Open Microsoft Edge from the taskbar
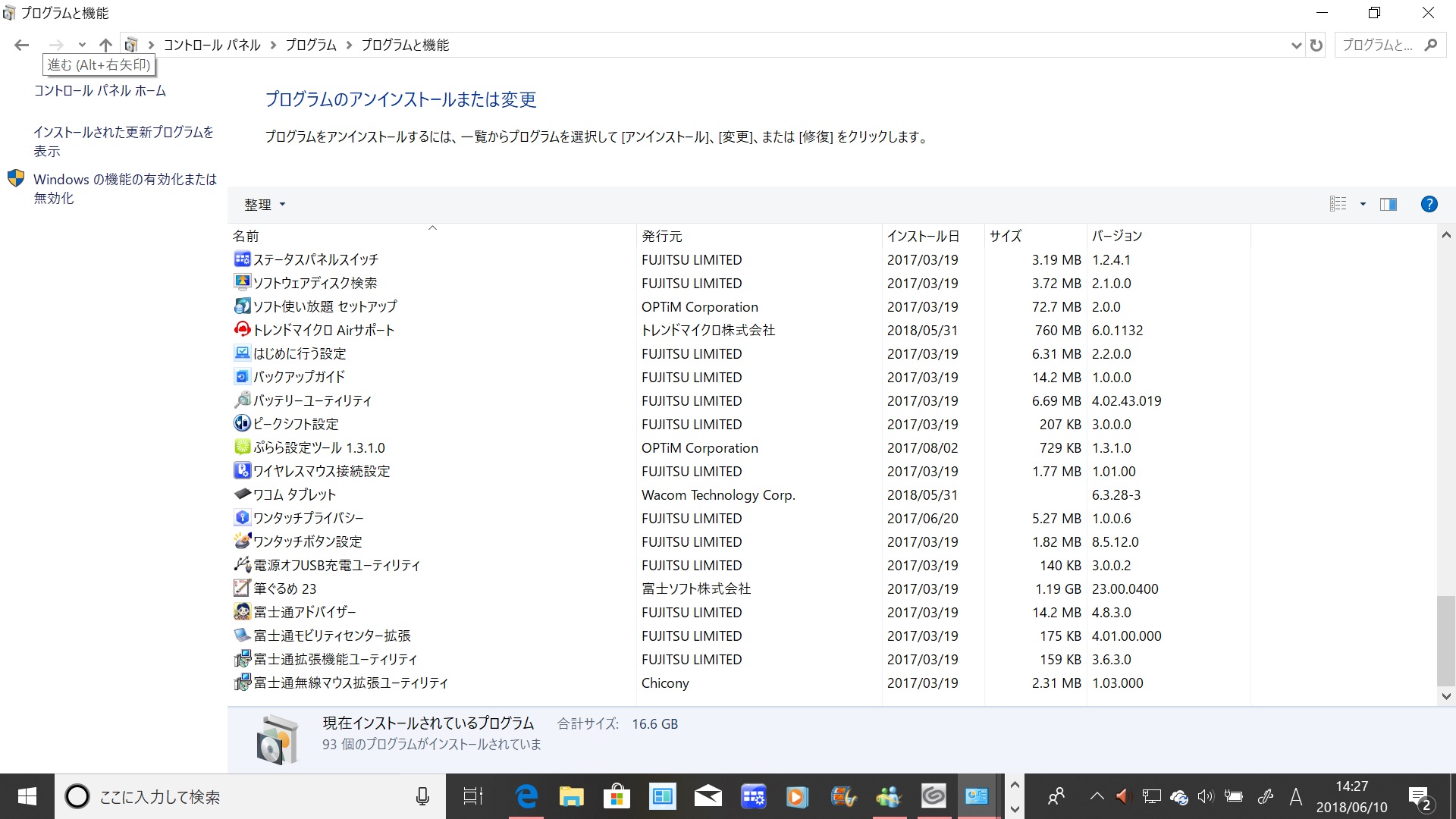This screenshot has height=819, width=1456. (x=526, y=796)
